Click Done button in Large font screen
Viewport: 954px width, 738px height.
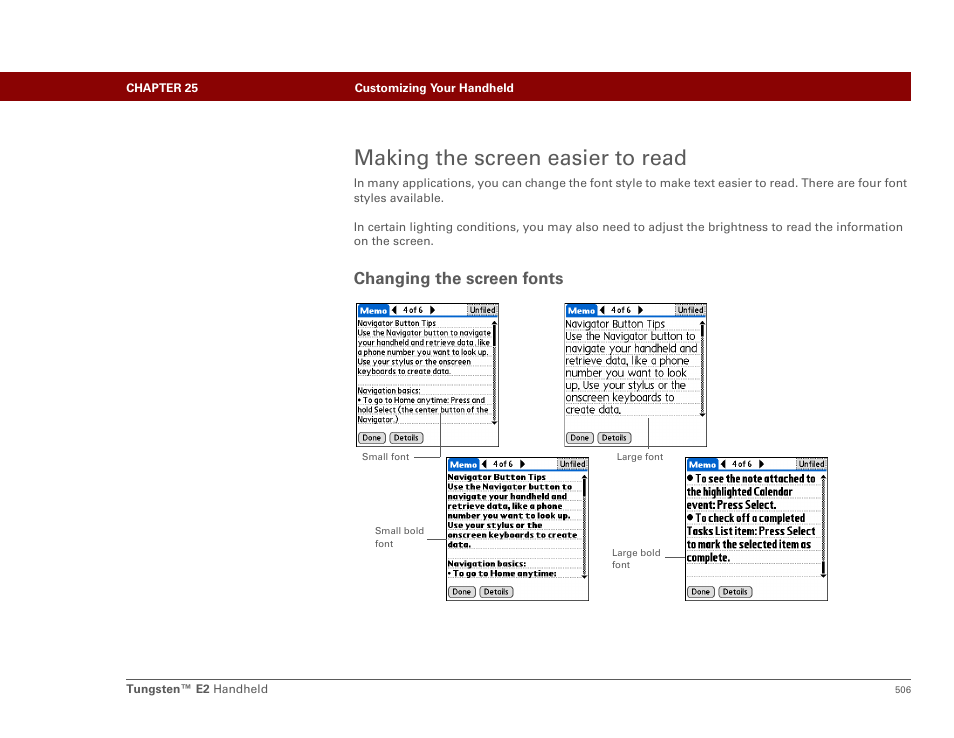pos(579,438)
